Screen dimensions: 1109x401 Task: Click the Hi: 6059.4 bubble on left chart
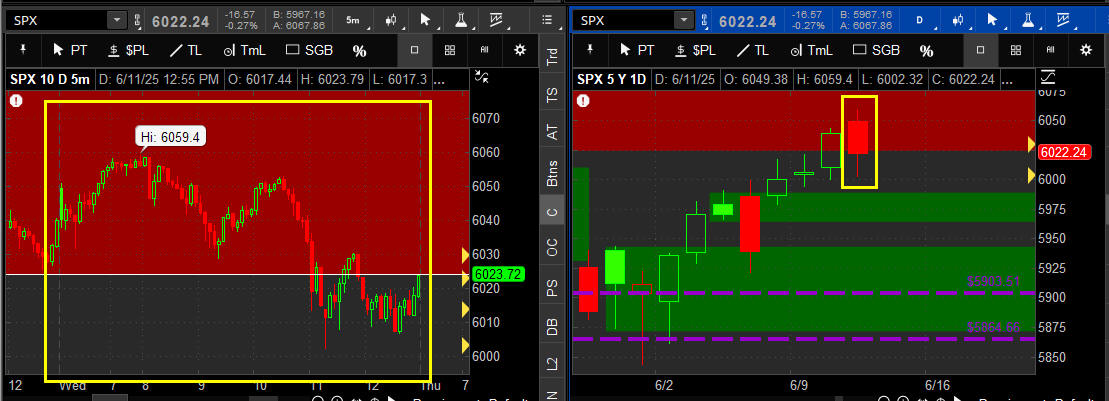tap(170, 137)
